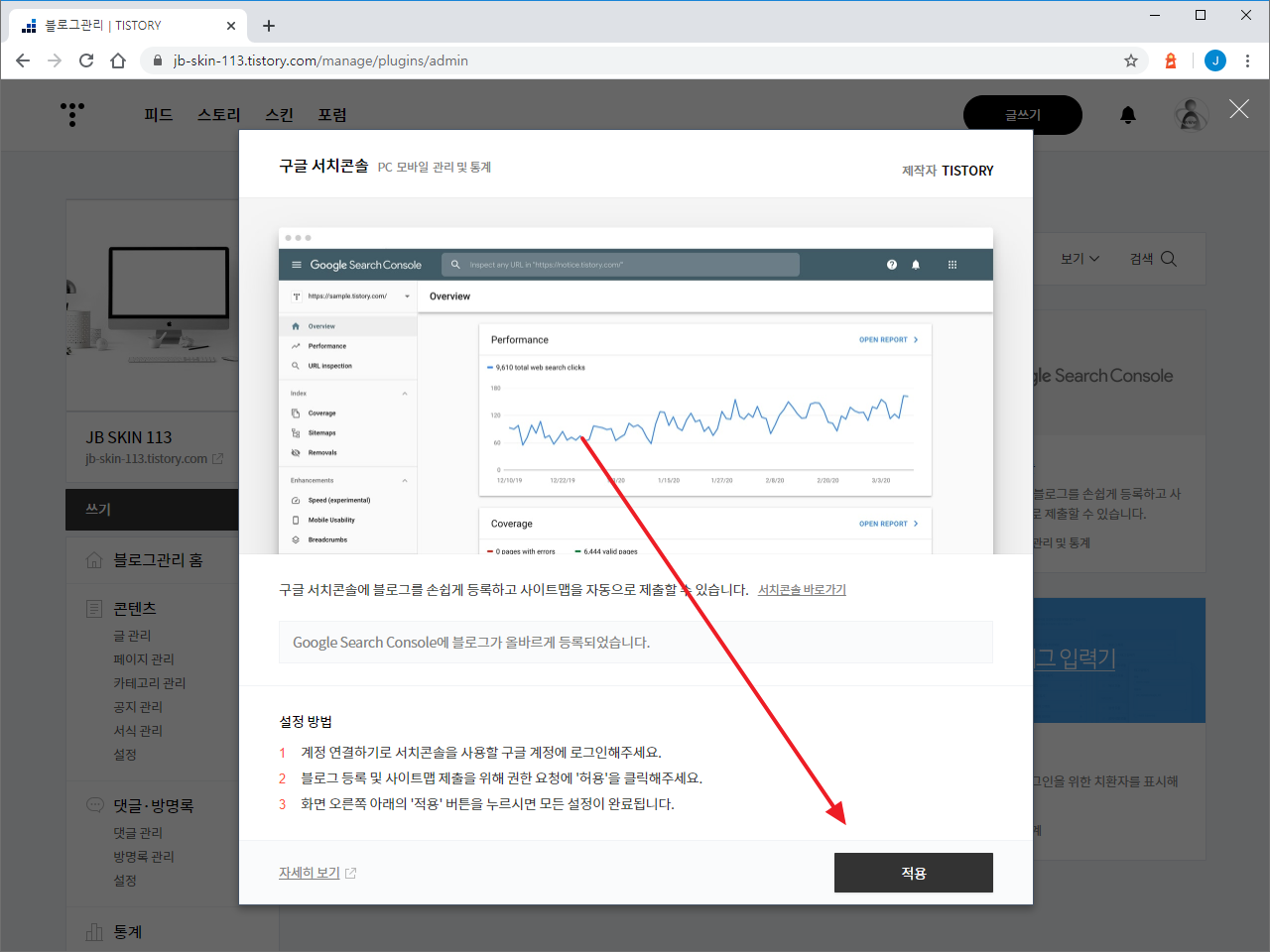Click the 콘텐츠 section heading
This screenshot has width=1270, height=952.
tap(135, 608)
